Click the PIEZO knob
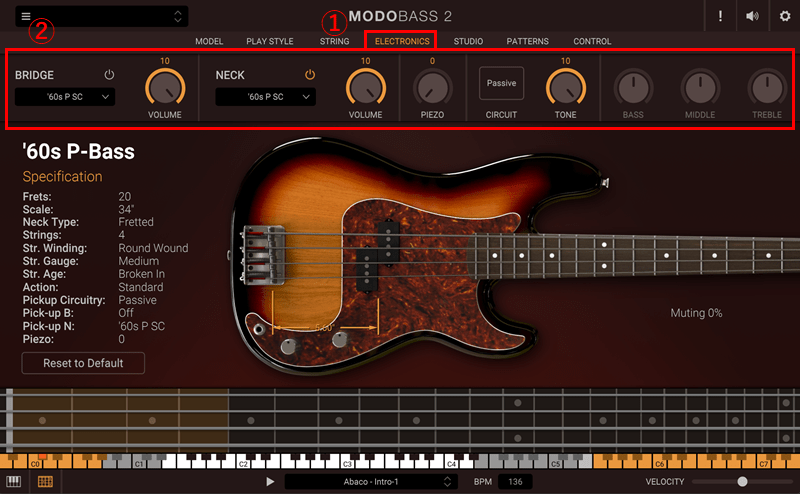The height and width of the screenshot is (494, 800). coord(432,88)
